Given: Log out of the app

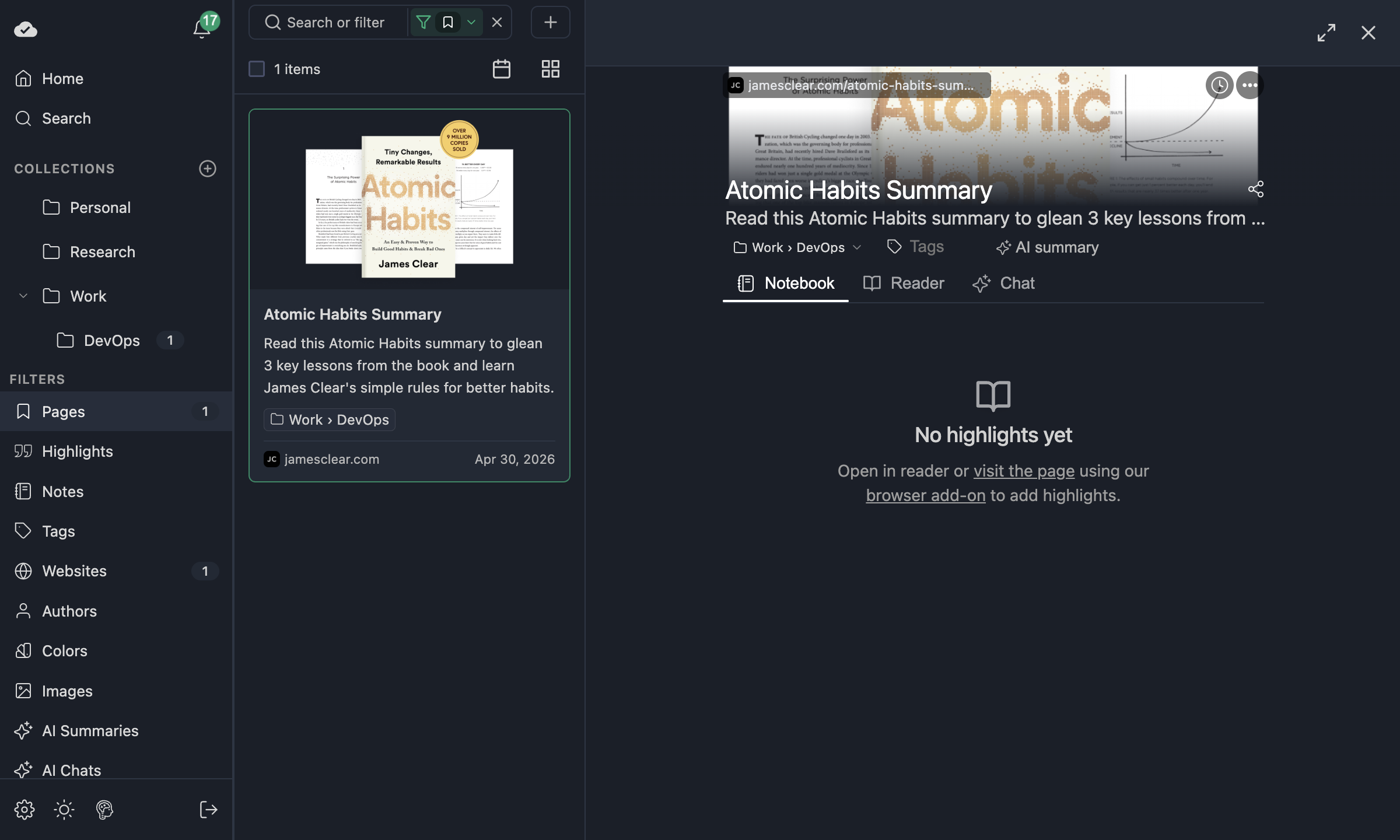Looking at the screenshot, I should tap(208, 810).
